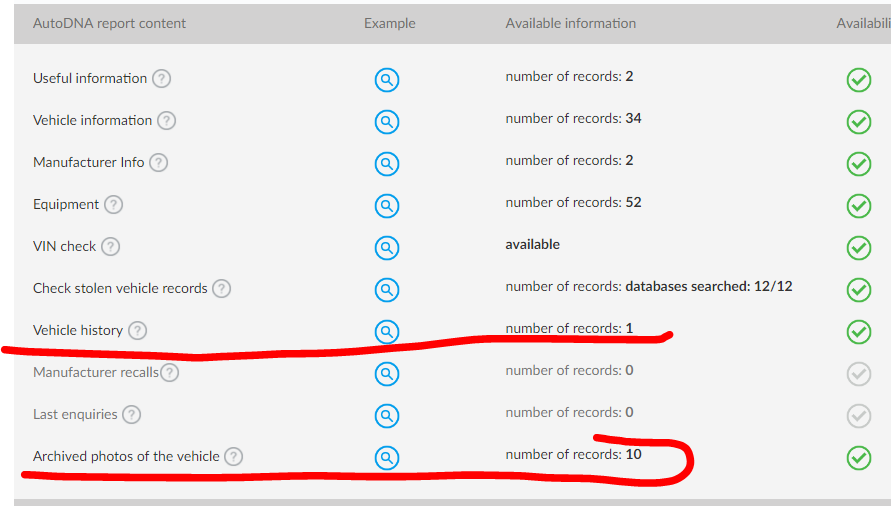This screenshot has width=891, height=506.
Task: Open the stolen vehicle records example magnifier
Action: pos(387,290)
